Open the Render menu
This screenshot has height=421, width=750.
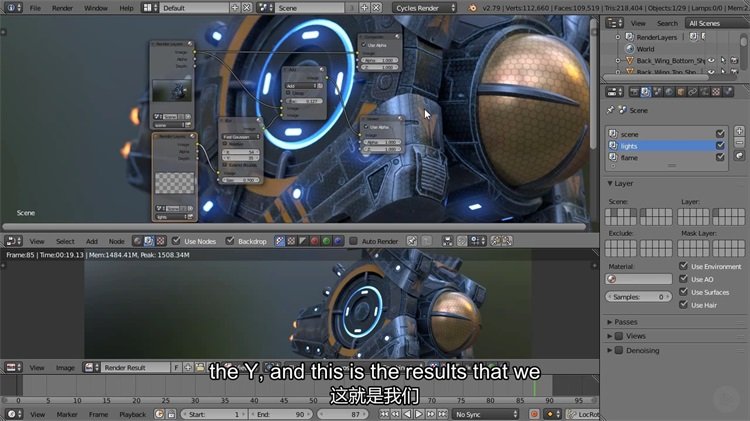coord(62,8)
